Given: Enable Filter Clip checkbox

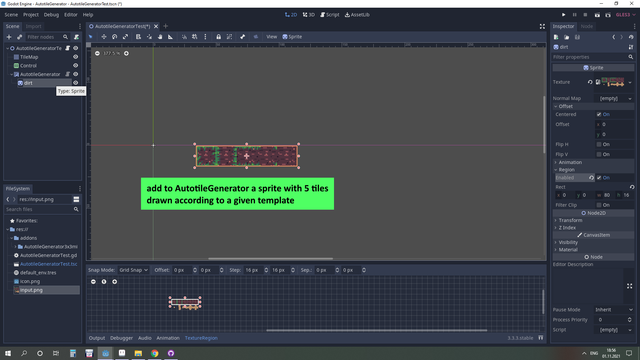Looking at the screenshot, I should pyautogui.click(x=599, y=205).
